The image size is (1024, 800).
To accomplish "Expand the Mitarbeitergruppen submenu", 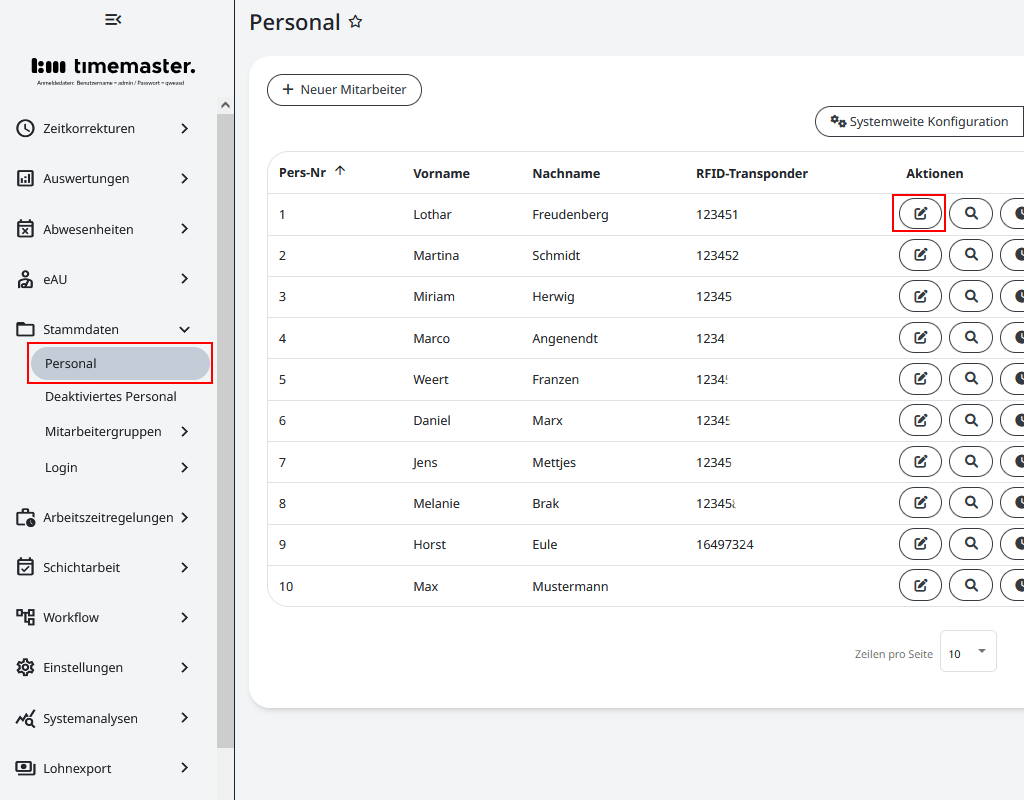I will 184,432.
